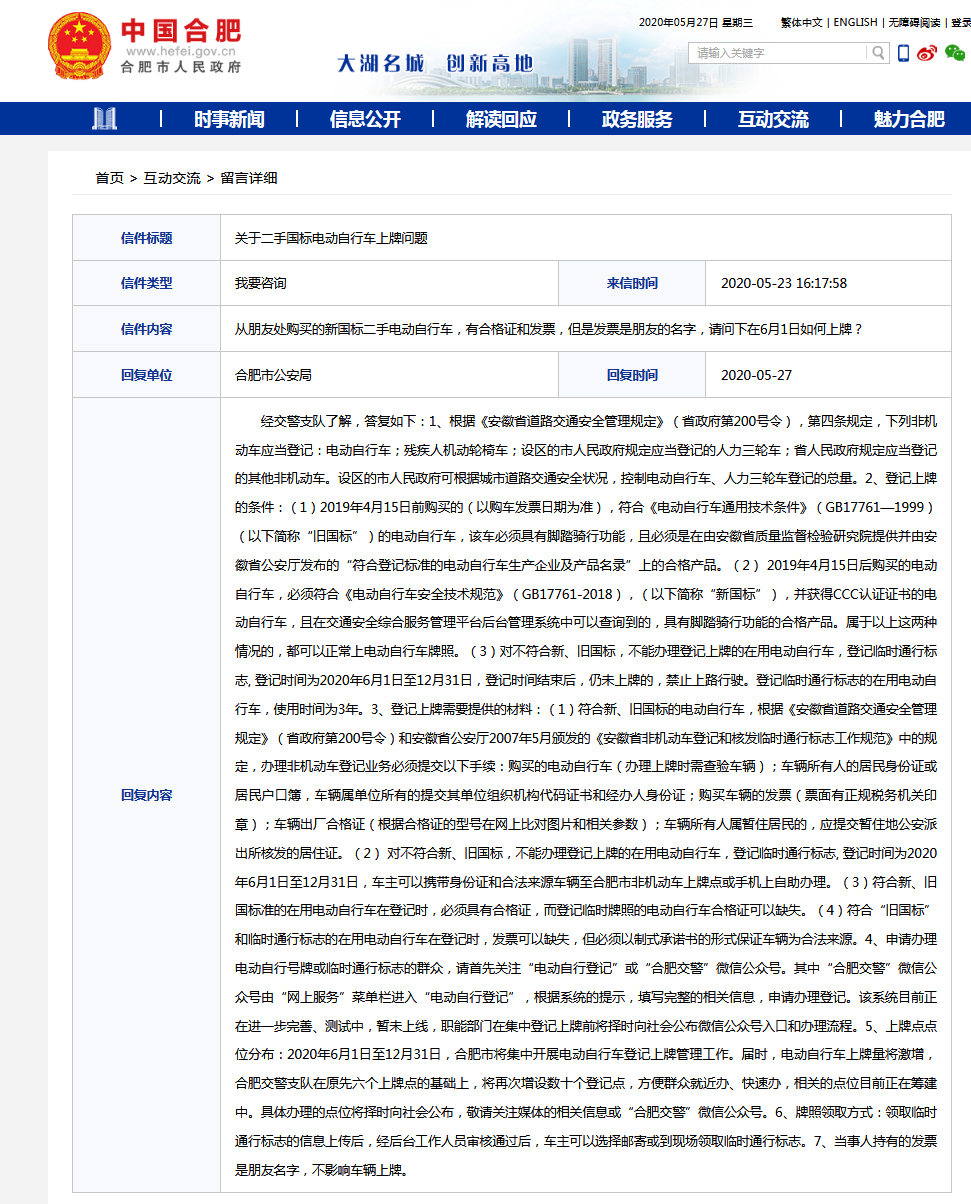Click the 回复内容 row header
Viewport: 971px width, 1204px height.
point(146,795)
